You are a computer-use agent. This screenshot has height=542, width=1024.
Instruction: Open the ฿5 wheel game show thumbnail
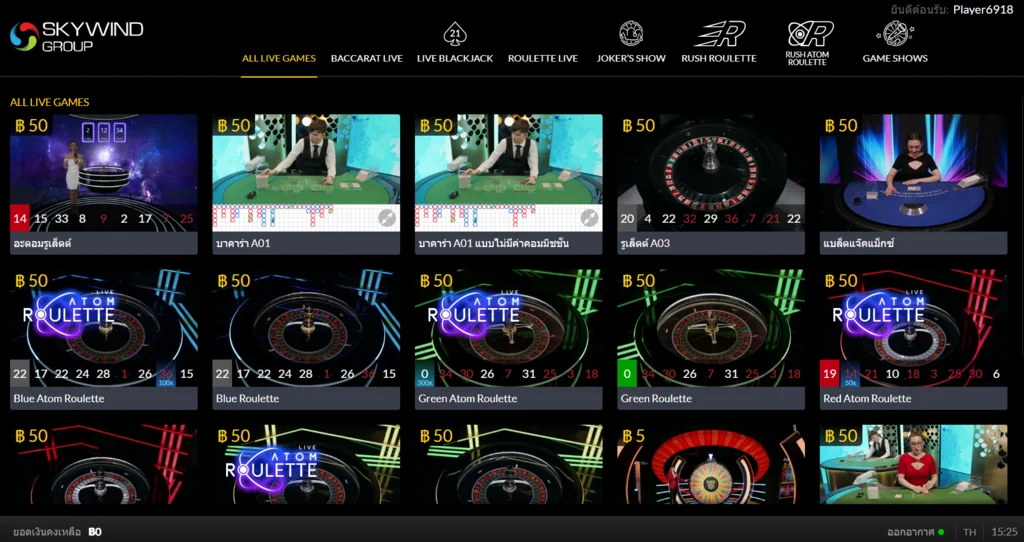pyautogui.click(x=710, y=465)
